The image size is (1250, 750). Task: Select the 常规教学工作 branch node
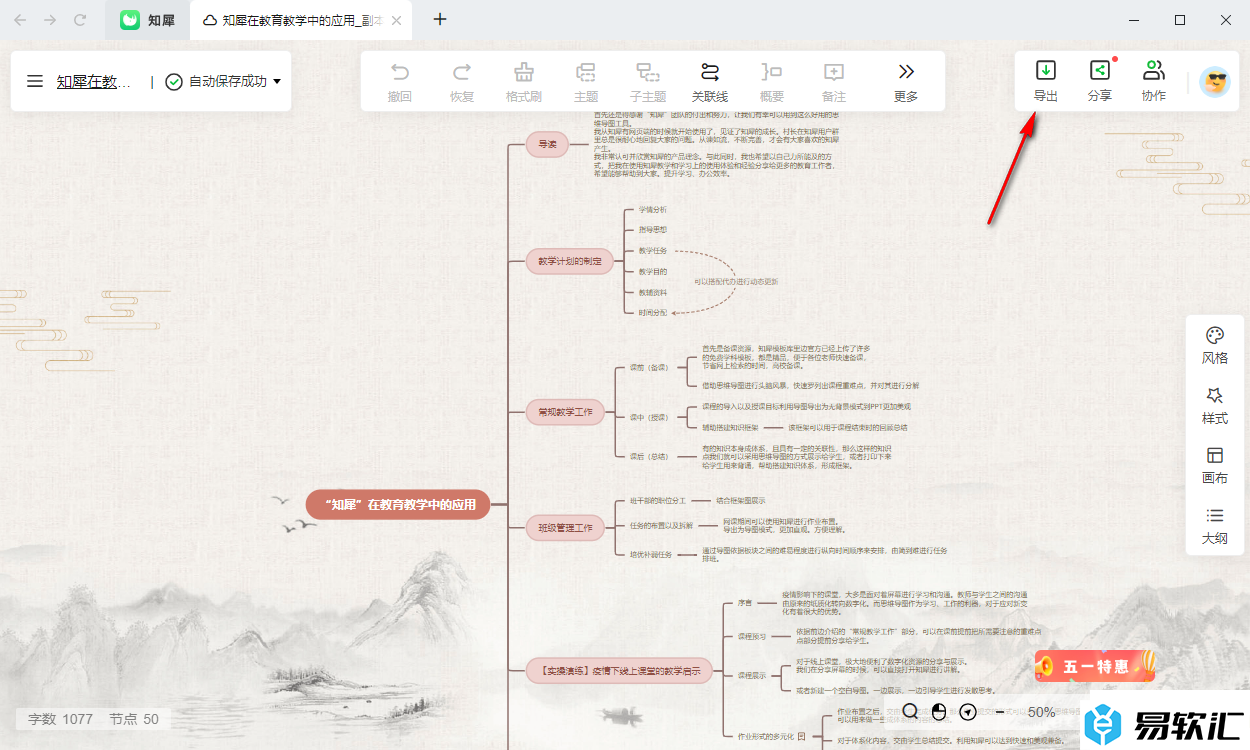[565, 411]
